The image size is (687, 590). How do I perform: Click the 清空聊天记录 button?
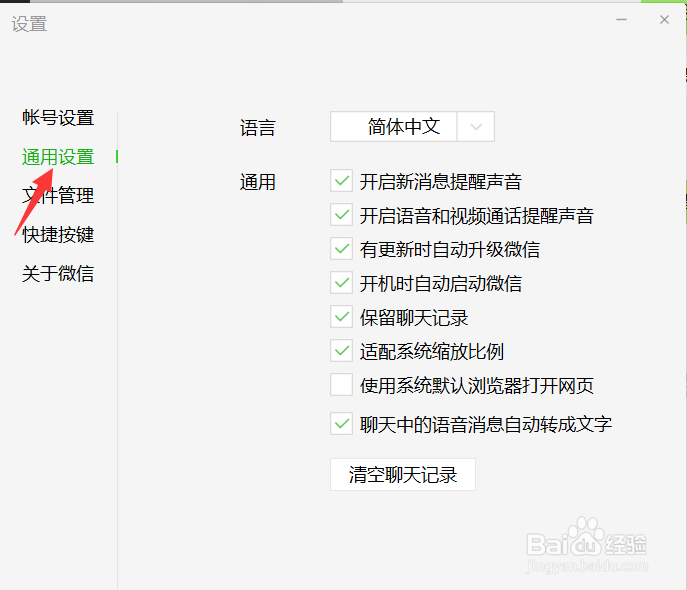403,474
